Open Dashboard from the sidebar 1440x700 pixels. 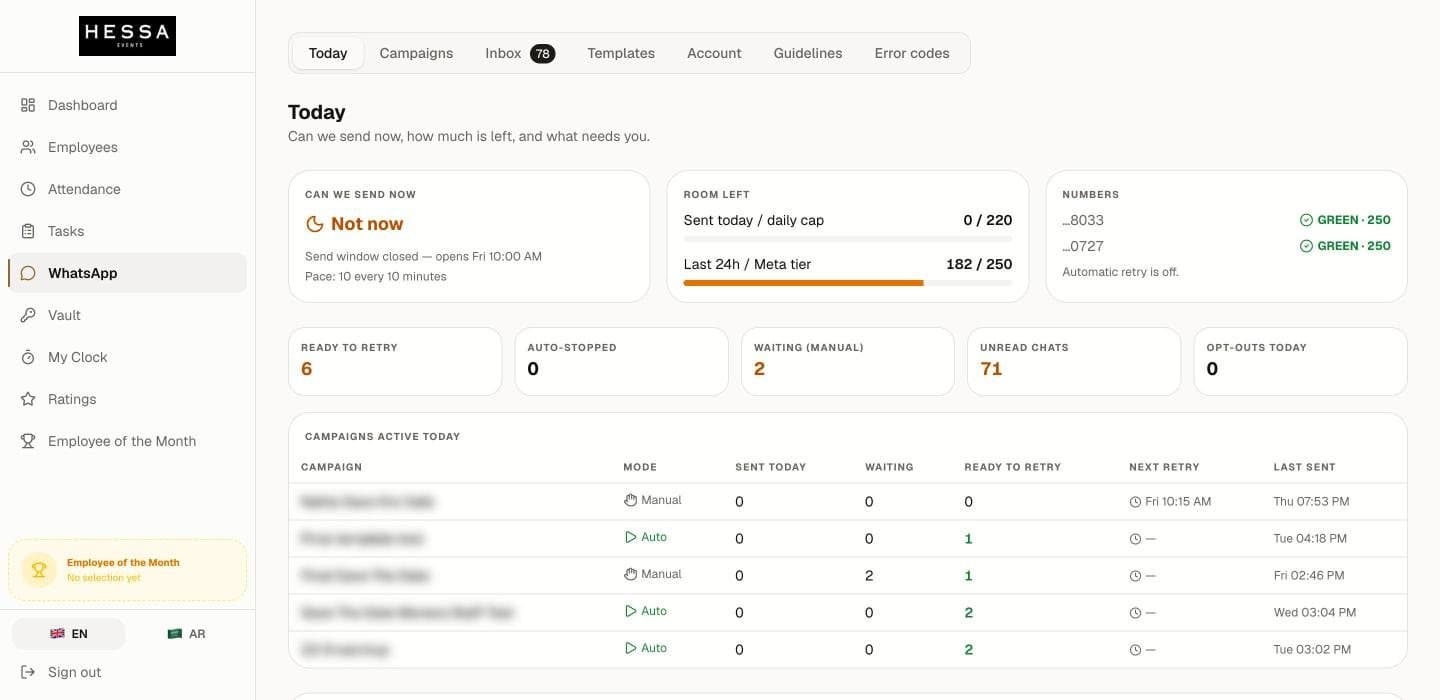pos(127,105)
